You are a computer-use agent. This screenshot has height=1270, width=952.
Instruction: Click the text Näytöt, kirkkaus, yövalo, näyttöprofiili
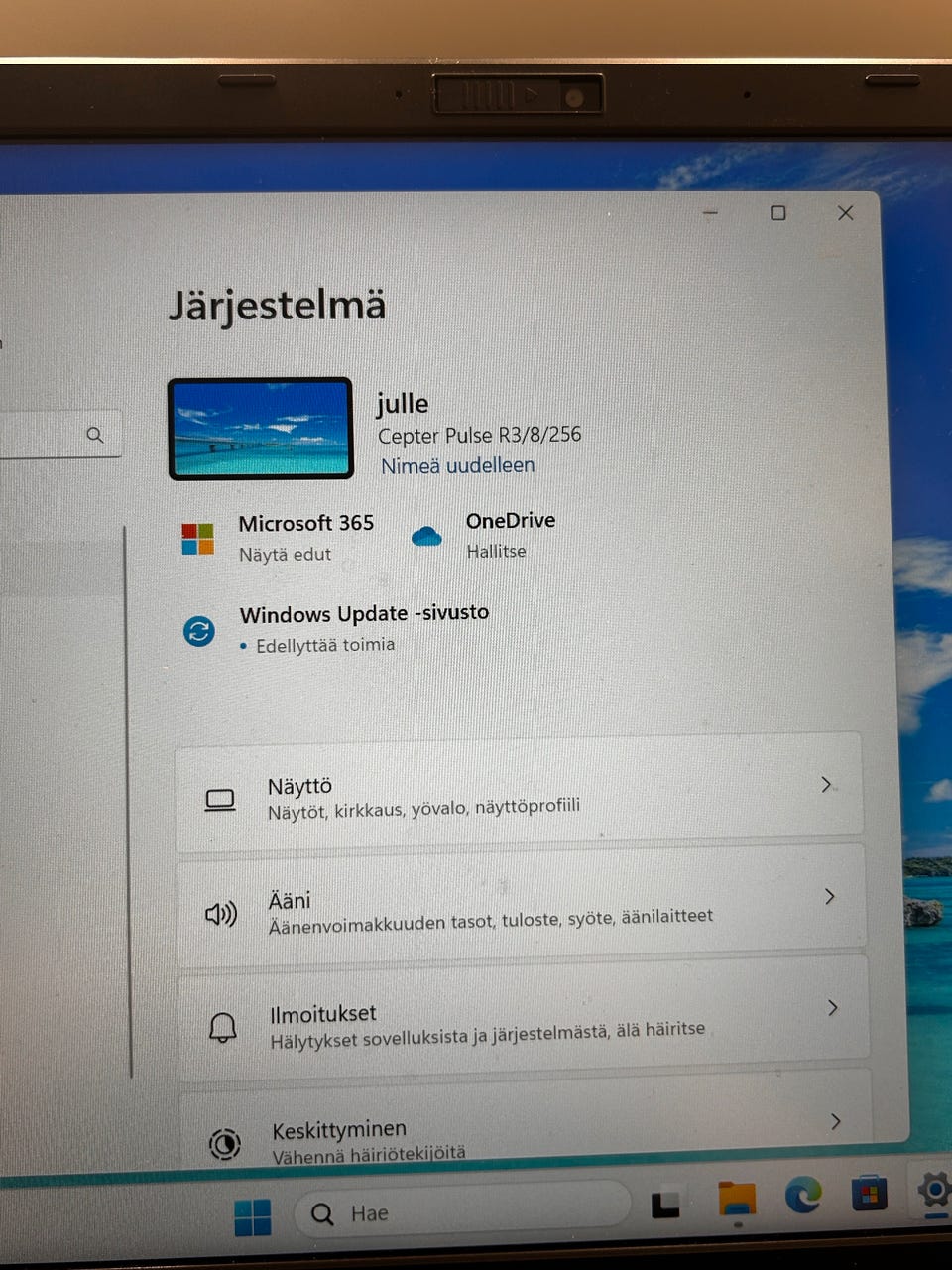click(x=423, y=809)
